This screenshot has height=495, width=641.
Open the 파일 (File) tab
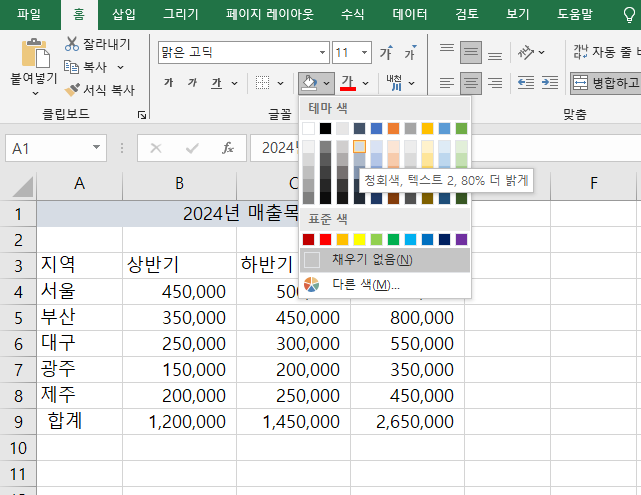point(29,15)
